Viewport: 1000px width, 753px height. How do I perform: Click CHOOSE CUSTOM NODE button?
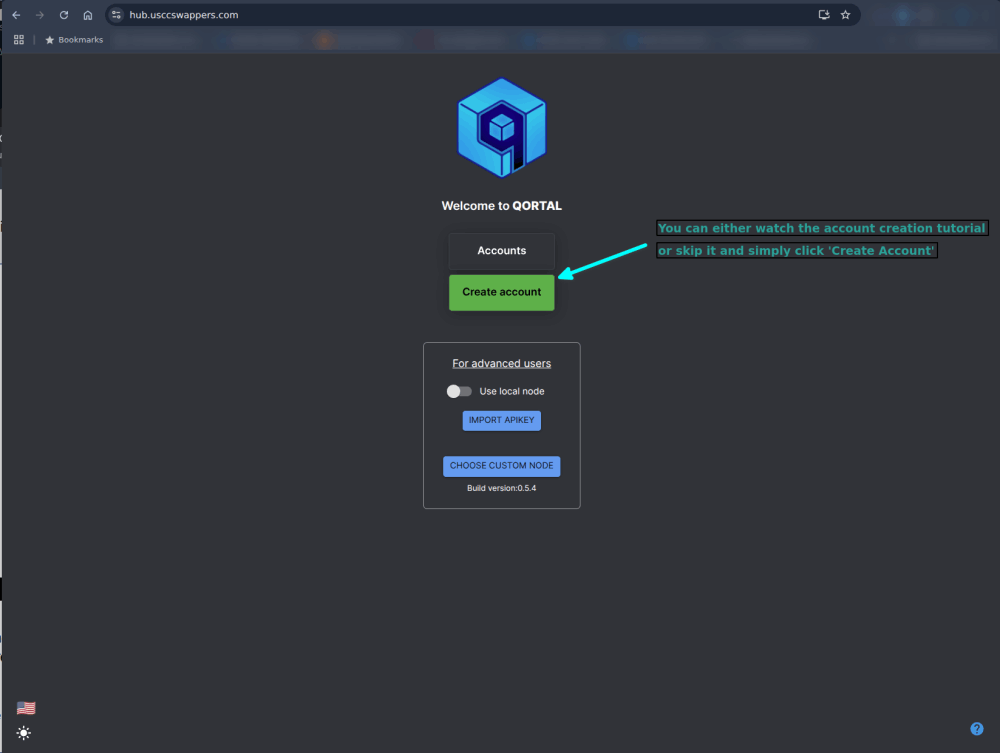coord(501,466)
